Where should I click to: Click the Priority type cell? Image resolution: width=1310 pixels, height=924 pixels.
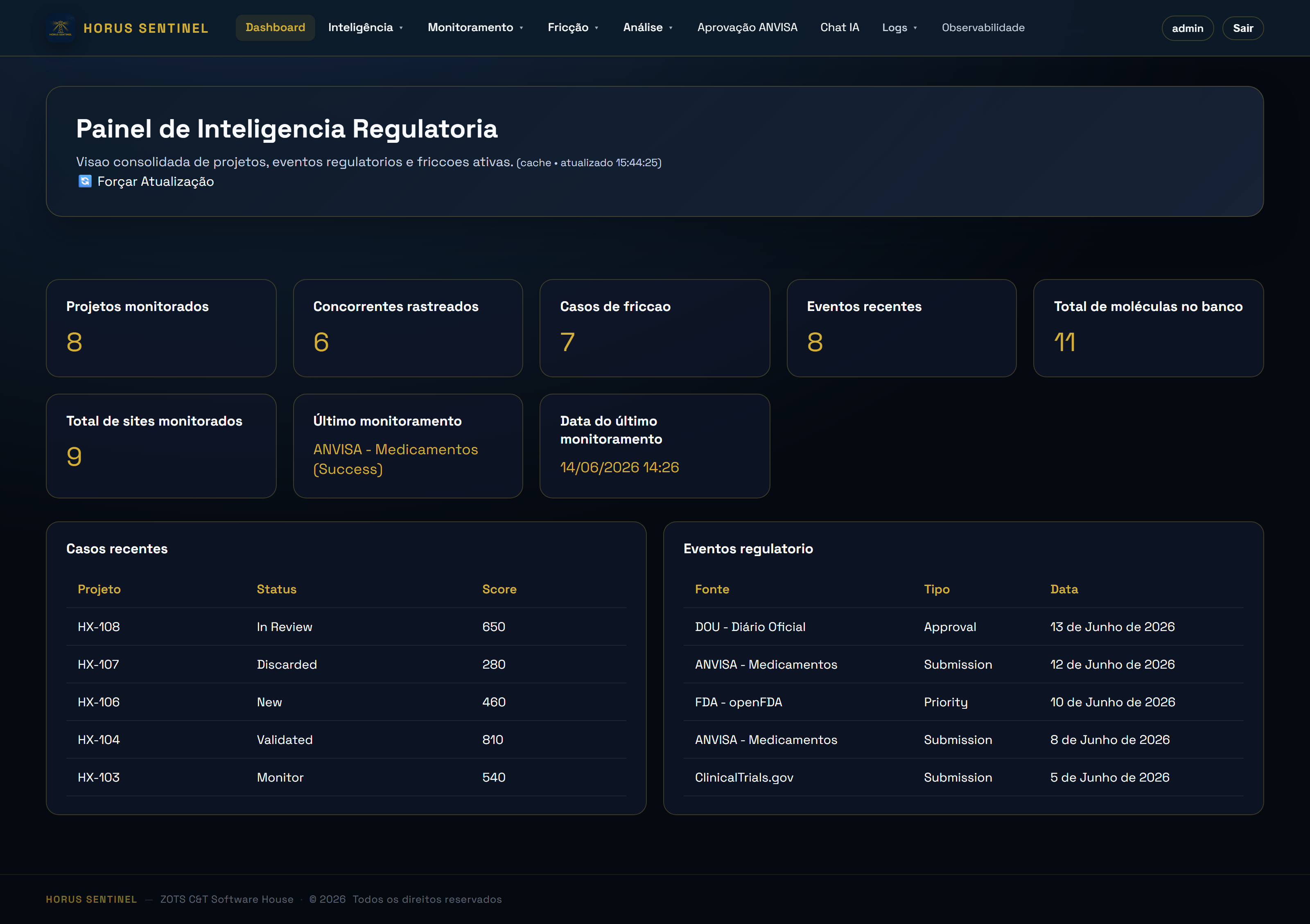pos(945,702)
